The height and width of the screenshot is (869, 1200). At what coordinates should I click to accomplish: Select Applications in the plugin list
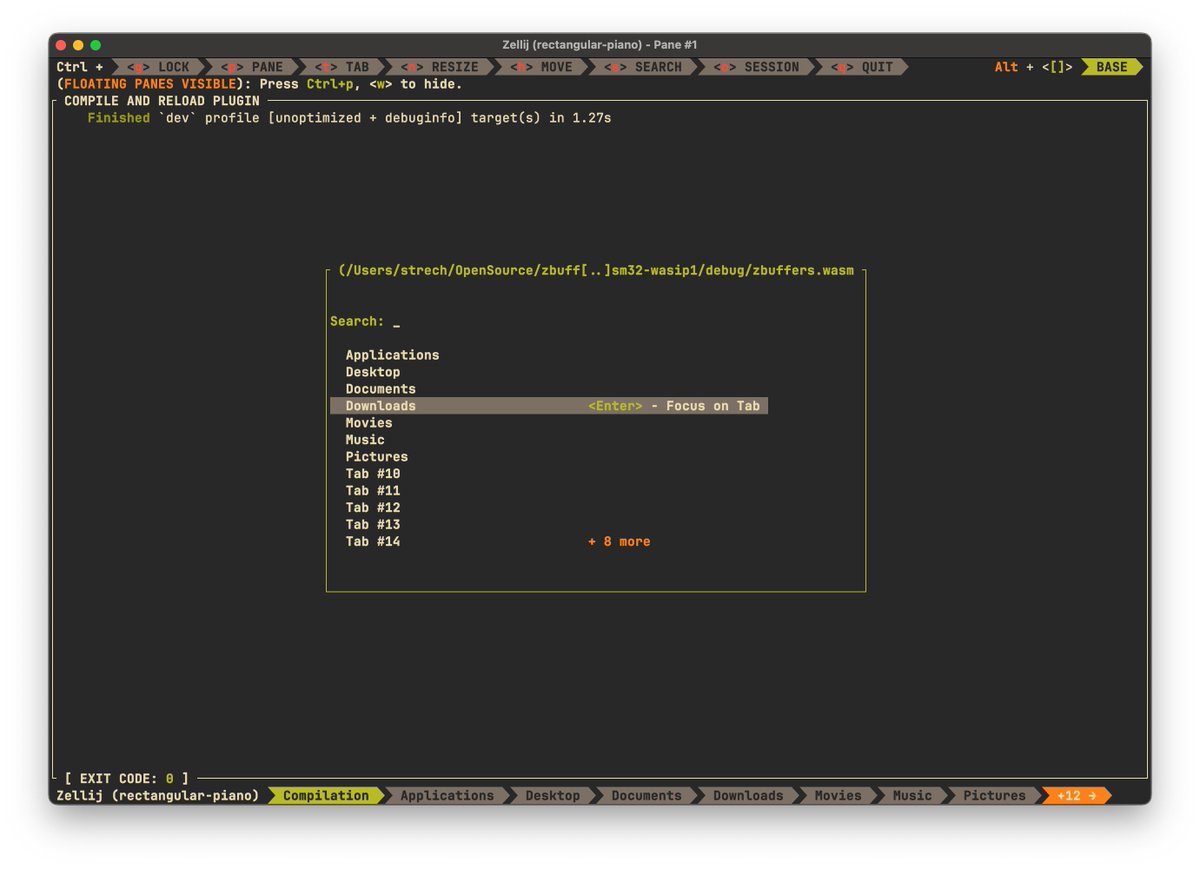point(392,355)
